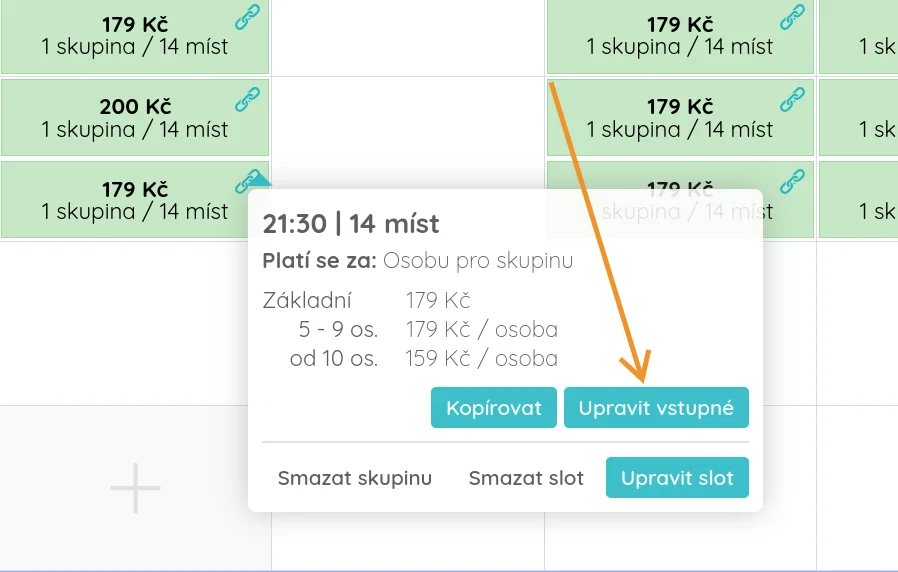Select the top 179 Kč slot in middle column
The image size is (898, 572).
click(680, 36)
